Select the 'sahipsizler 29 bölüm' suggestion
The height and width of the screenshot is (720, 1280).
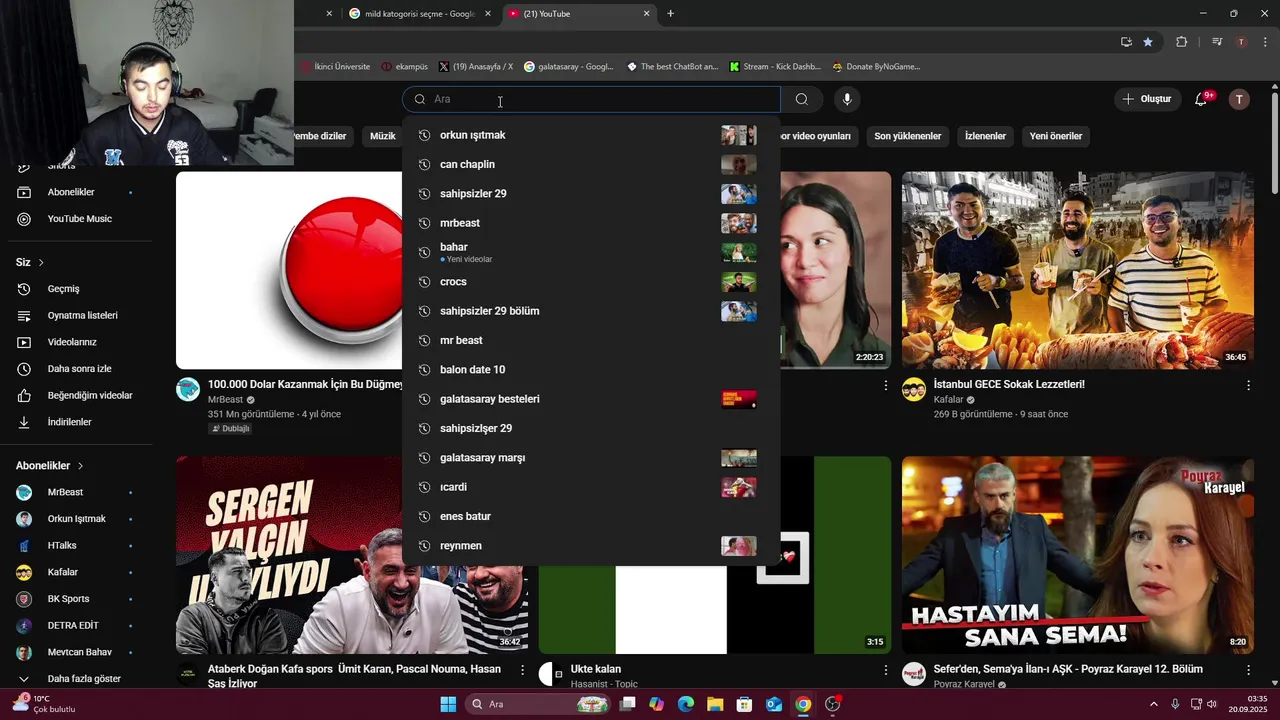pos(591,311)
